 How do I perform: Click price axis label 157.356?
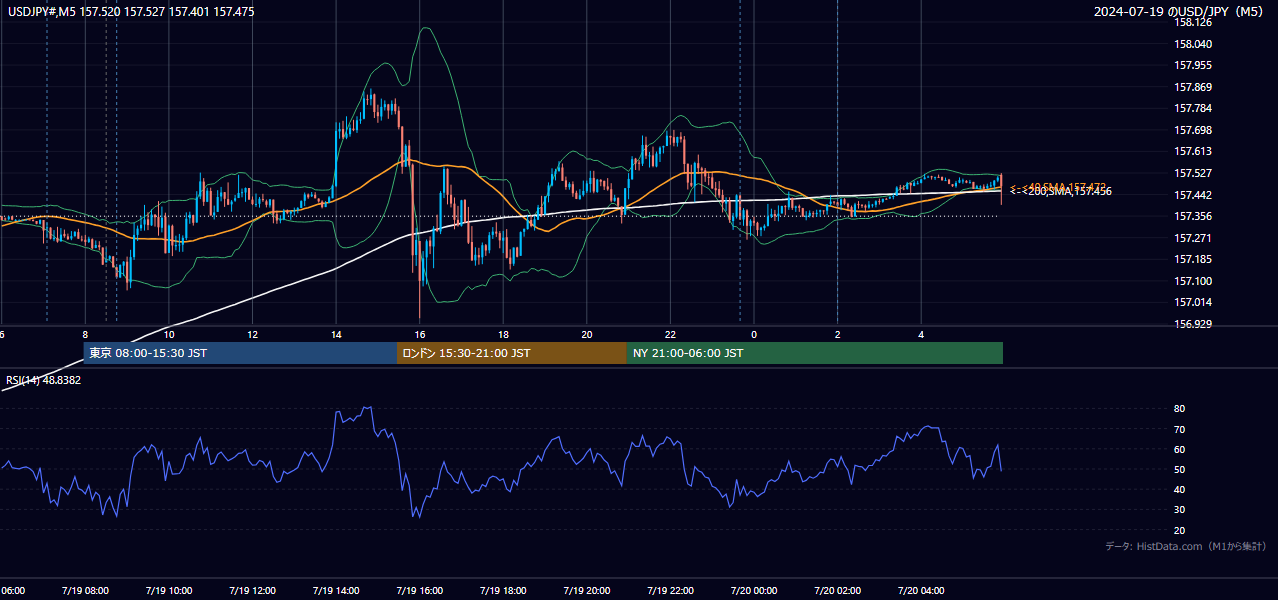pyautogui.click(x=1193, y=216)
